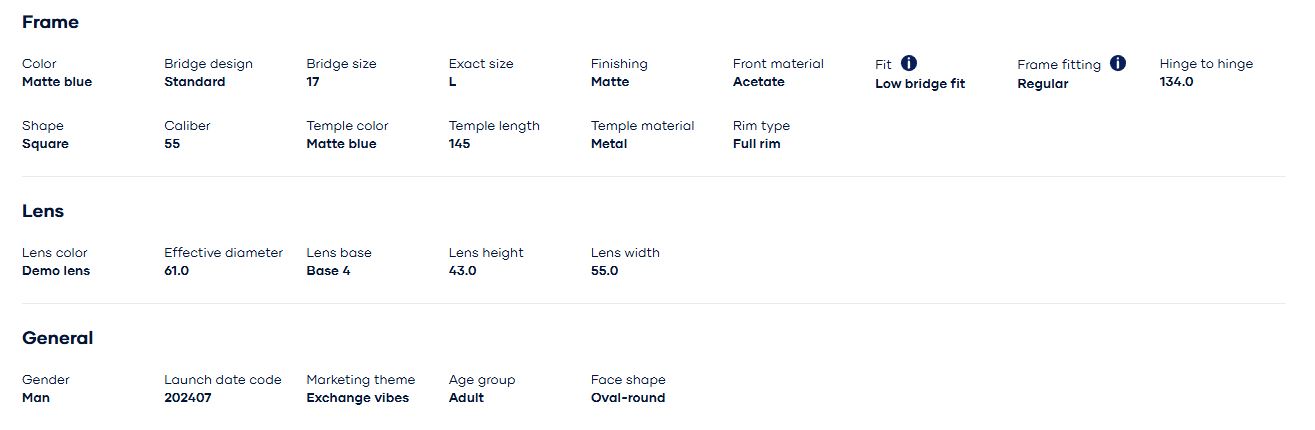
Task: Click the Lens section heading
Action: 43,211
